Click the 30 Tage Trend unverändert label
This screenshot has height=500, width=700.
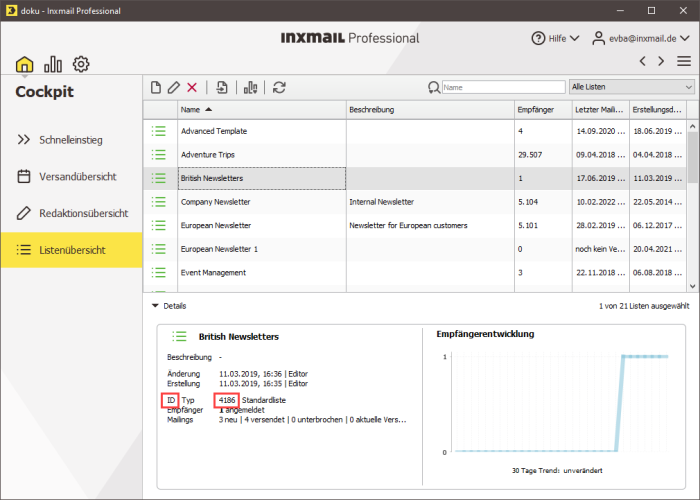click(x=557, y=471)
